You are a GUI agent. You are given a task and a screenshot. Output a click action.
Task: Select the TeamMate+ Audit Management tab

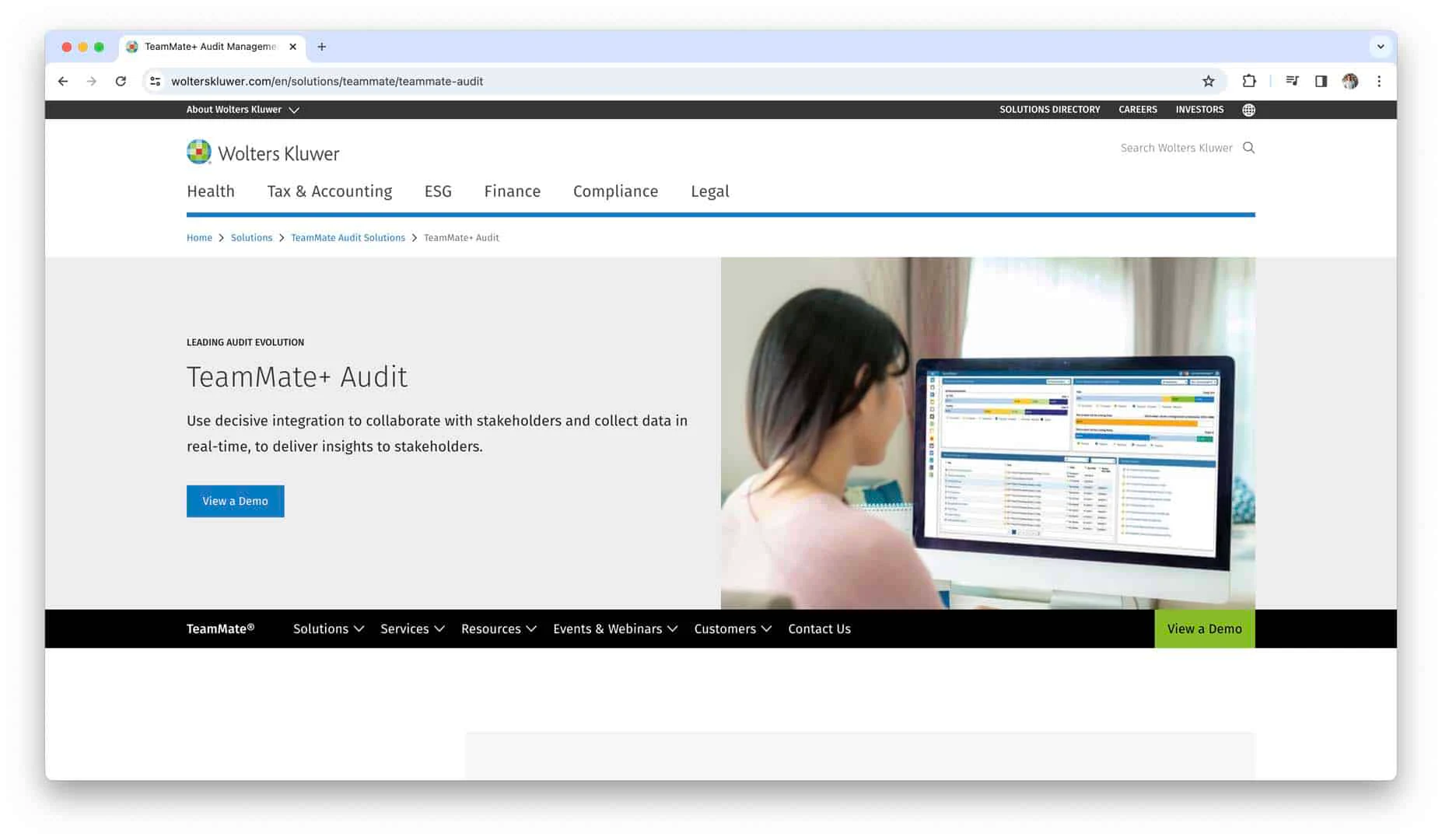[x=210, y=47]
